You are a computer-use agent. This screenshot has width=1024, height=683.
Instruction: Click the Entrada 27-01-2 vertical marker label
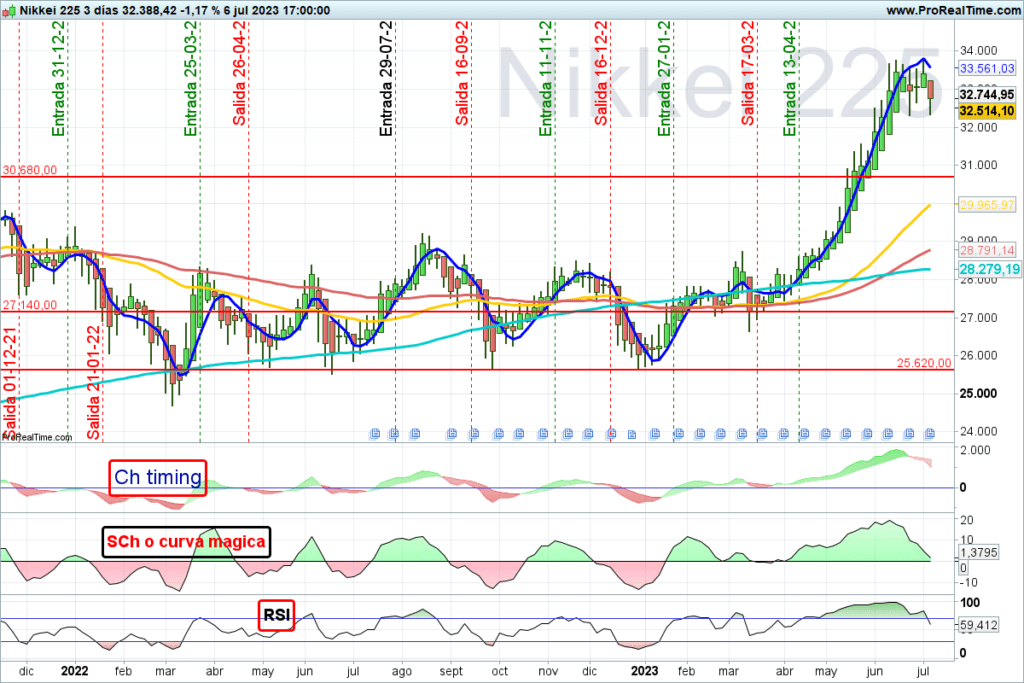click(x=664, y=78)
